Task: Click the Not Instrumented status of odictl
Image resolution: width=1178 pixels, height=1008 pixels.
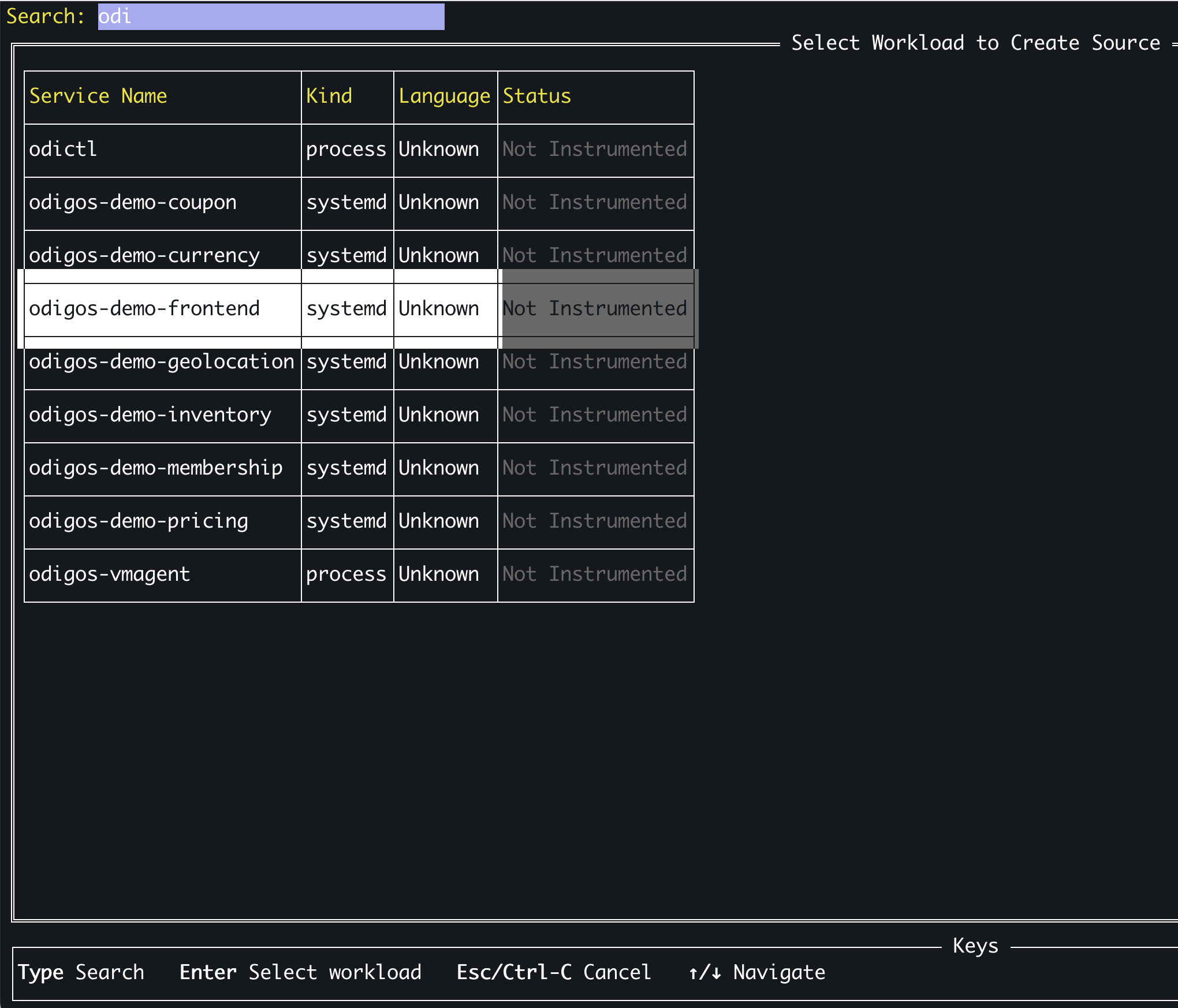Action: pos(594,150)
